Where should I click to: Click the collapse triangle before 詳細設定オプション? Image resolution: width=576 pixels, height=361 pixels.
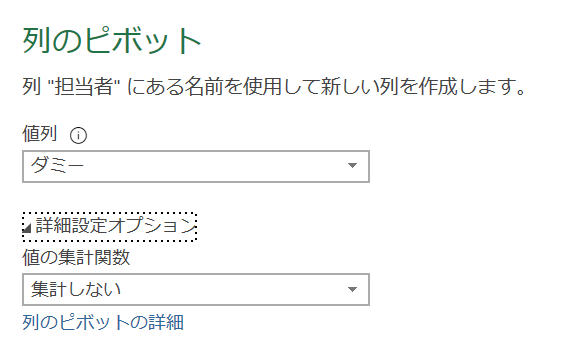coord(26,228)
